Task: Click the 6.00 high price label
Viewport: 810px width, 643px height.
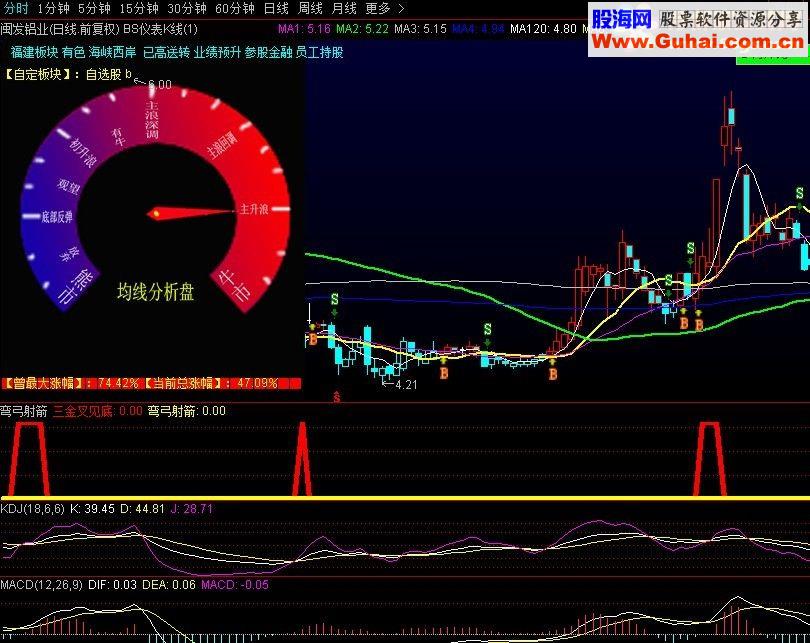Action: [160, 84]
